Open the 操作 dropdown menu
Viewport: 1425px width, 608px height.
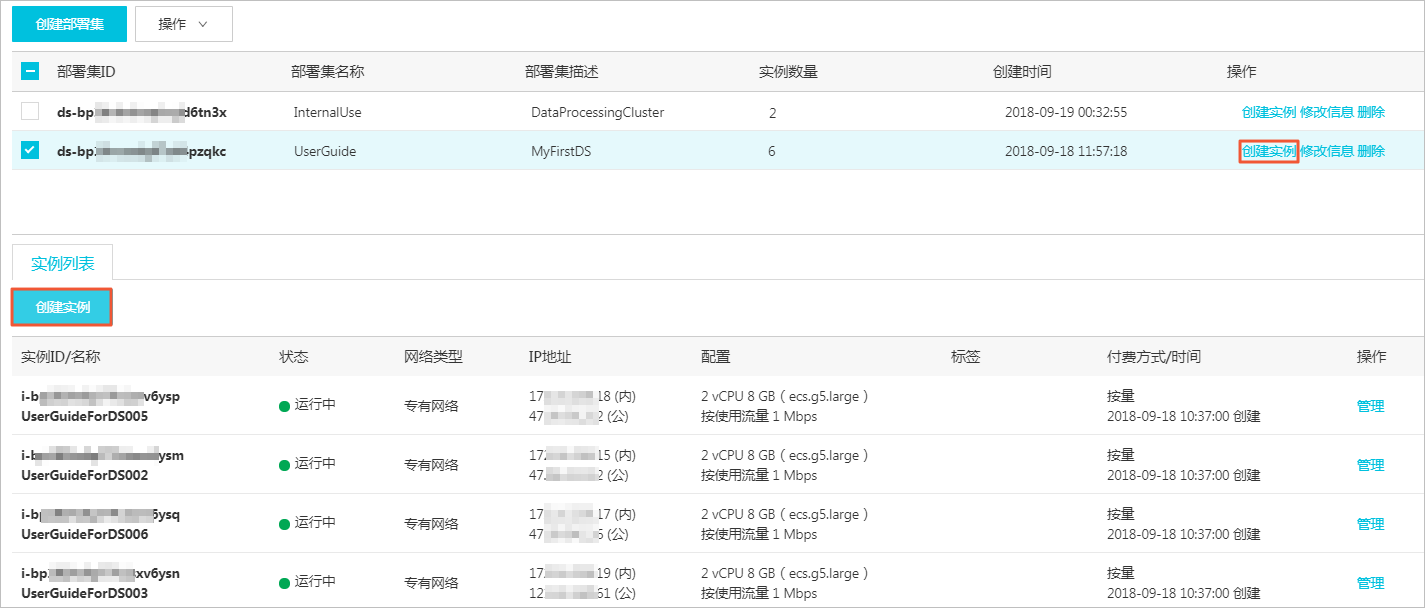(x=184, y=24)
